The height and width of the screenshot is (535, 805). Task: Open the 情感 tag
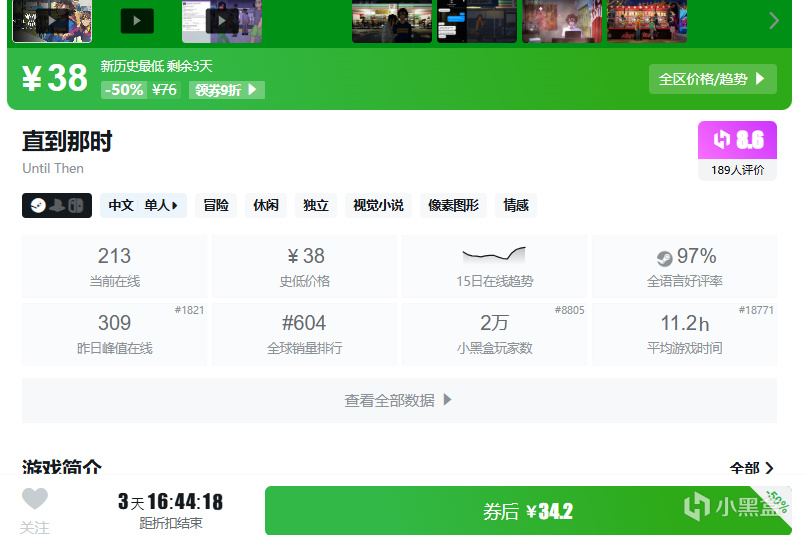pos(516,205)
